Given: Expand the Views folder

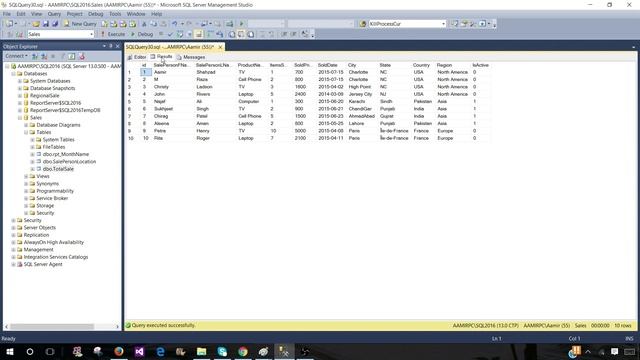Looking at the screenshot, I should [26, 176].
